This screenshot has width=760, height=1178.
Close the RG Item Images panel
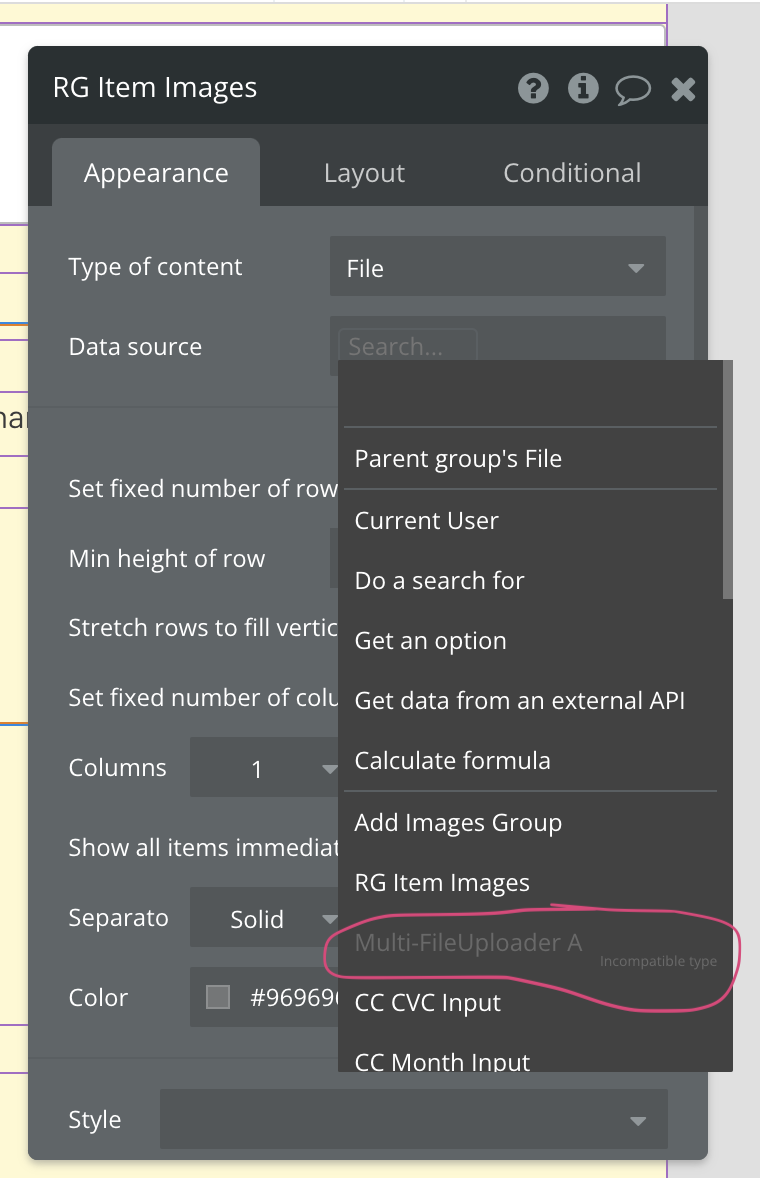[x=683, y=90]
